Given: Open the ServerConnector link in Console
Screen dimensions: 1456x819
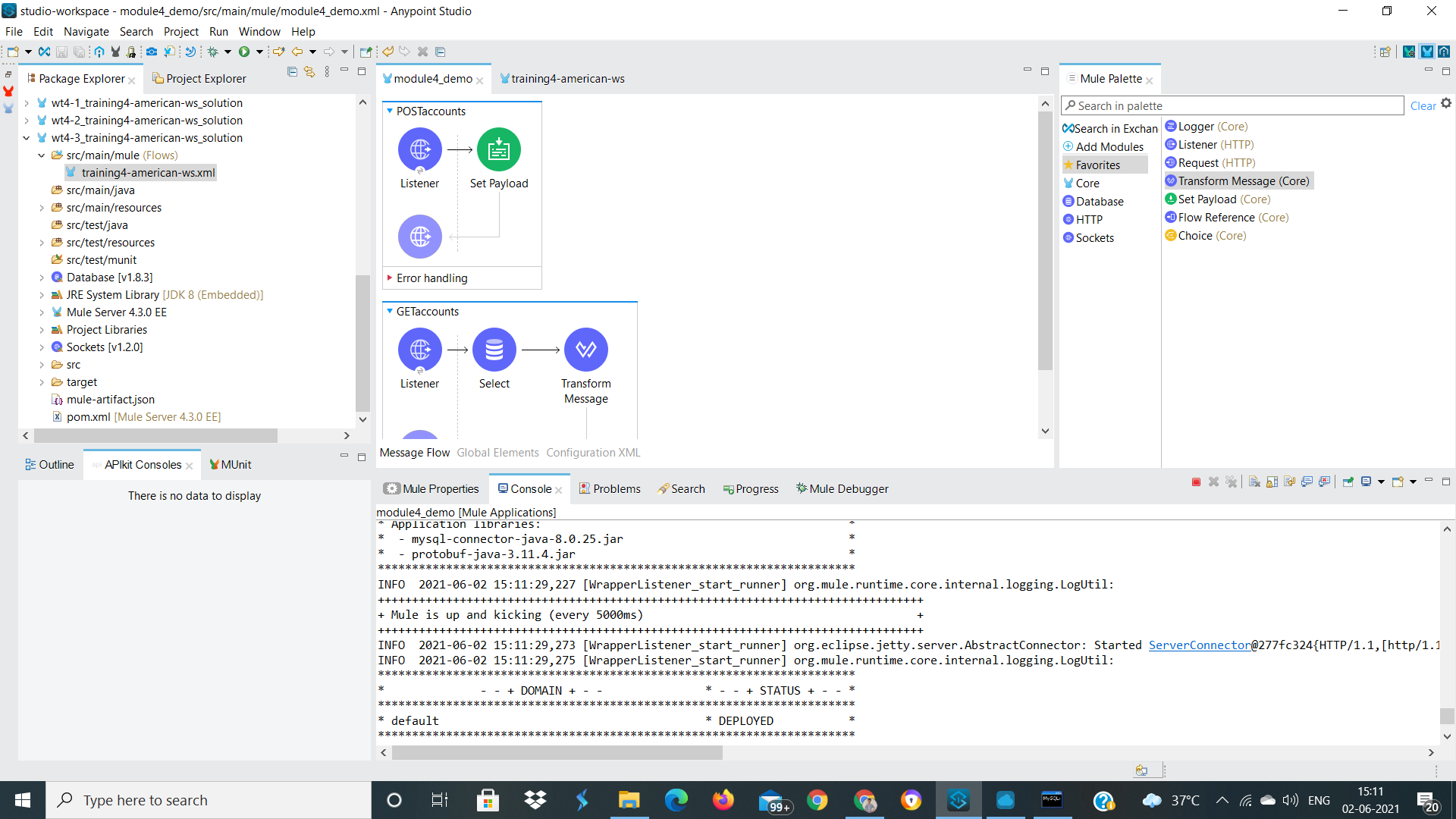Looking at the screenshot, I should (1198, 645).
